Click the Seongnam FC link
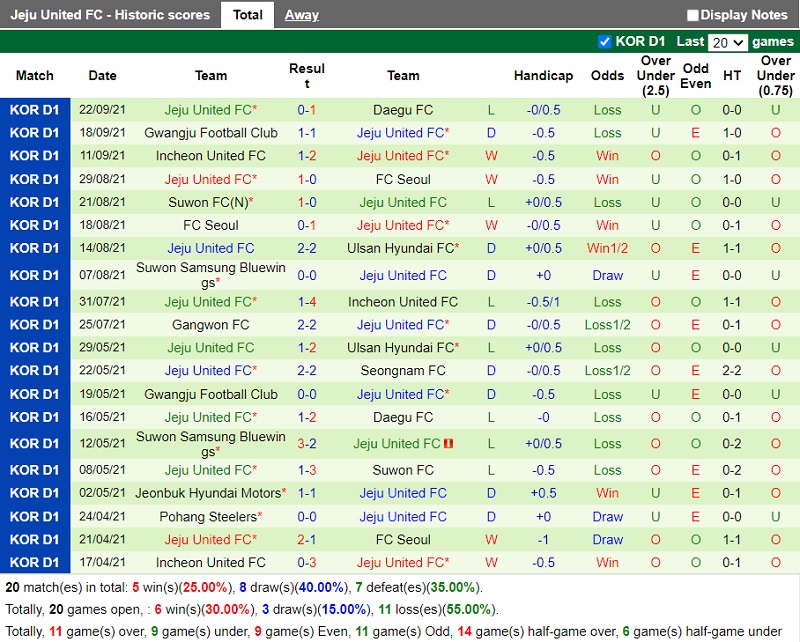 [x=403, y=370]
